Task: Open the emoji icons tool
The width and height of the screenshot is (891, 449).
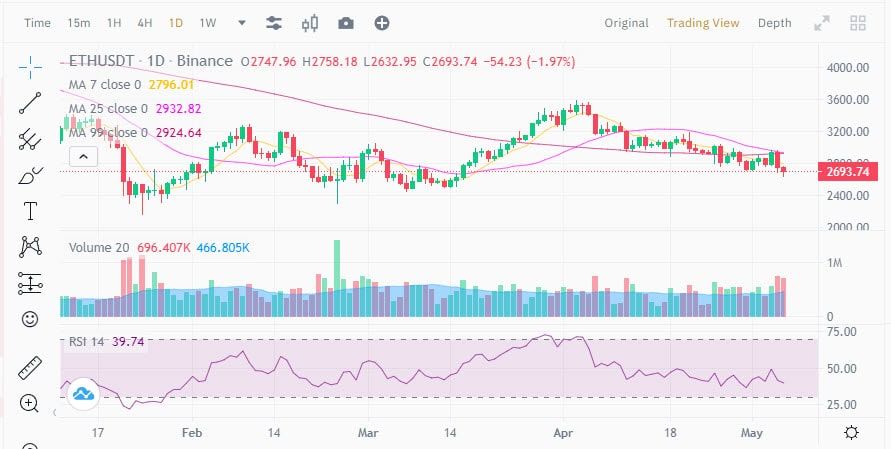Action: pos(30,319)
